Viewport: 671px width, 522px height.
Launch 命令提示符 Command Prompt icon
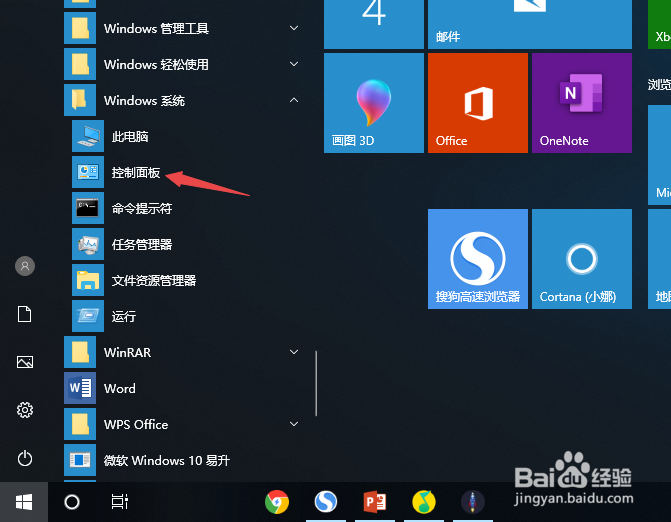coord(88,208)
